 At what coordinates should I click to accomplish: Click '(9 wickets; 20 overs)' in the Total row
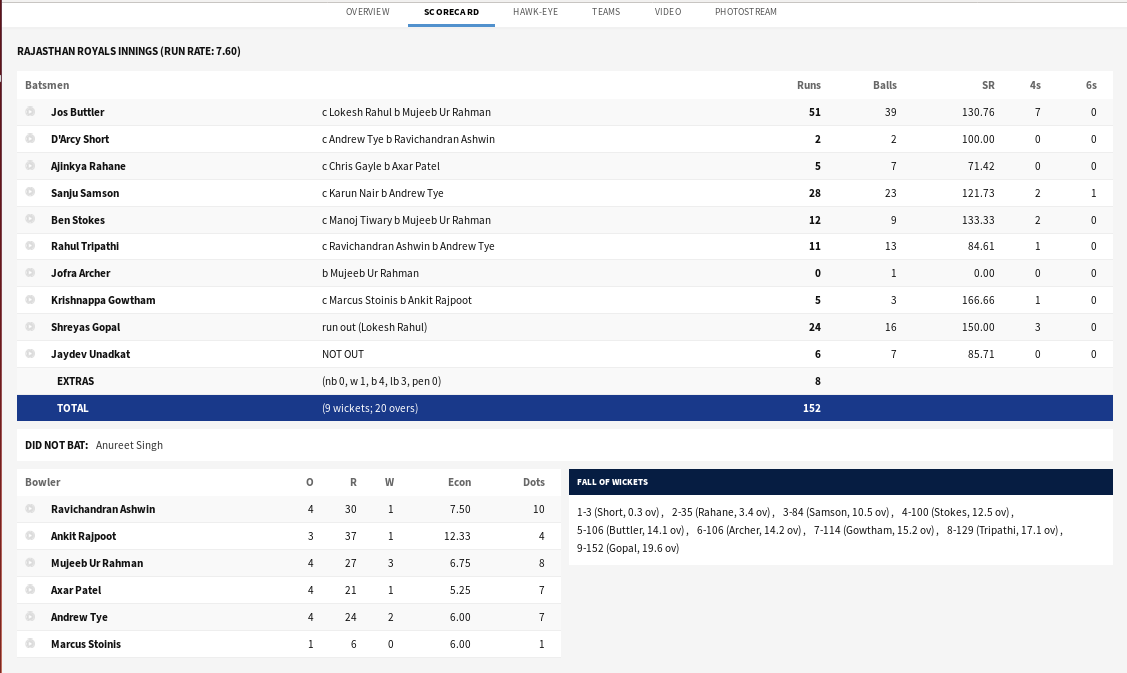[370, 408]
